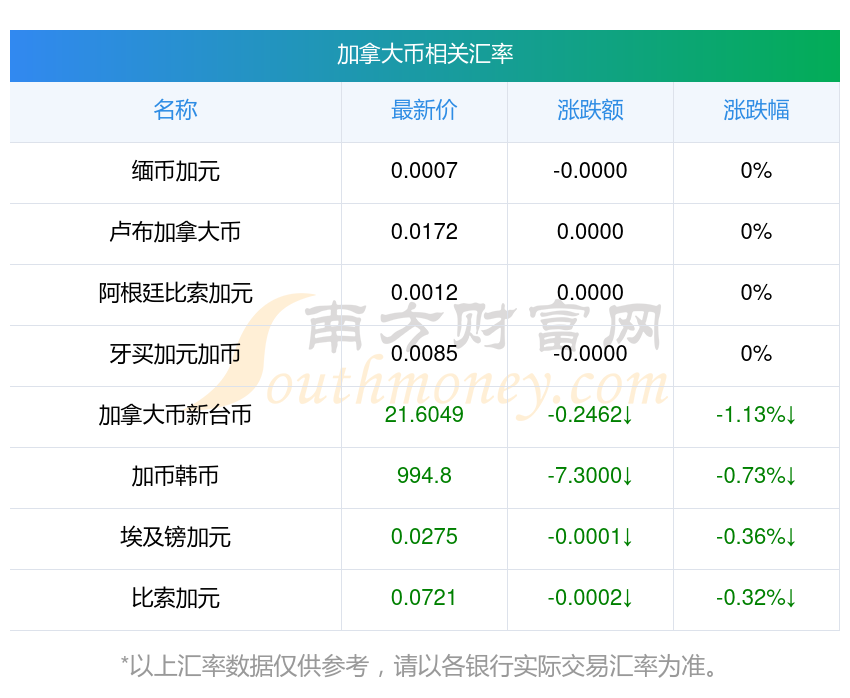Click the 牙买加元加币 row name
Viewport: 850px width, 698px height.
[x=176, y=354]
